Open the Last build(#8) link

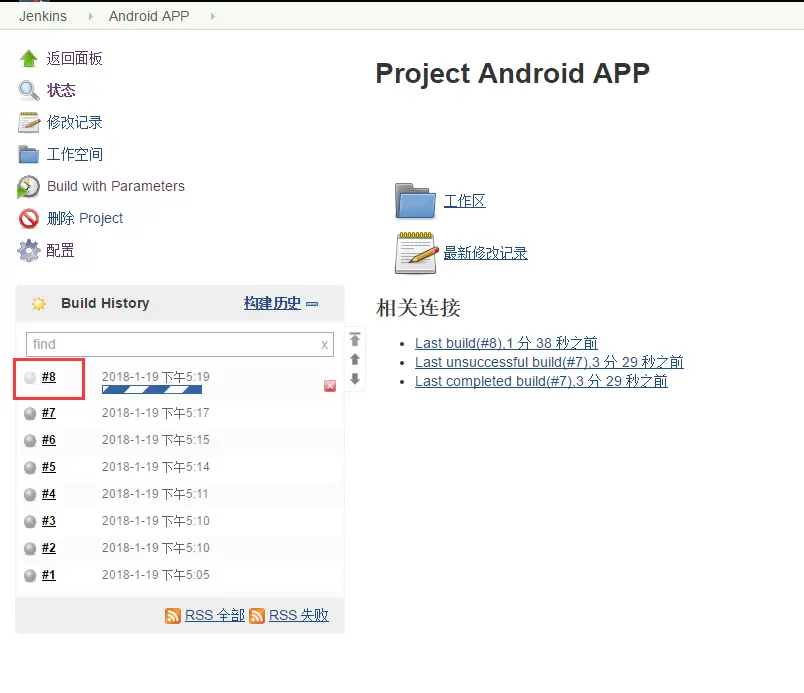506,343
